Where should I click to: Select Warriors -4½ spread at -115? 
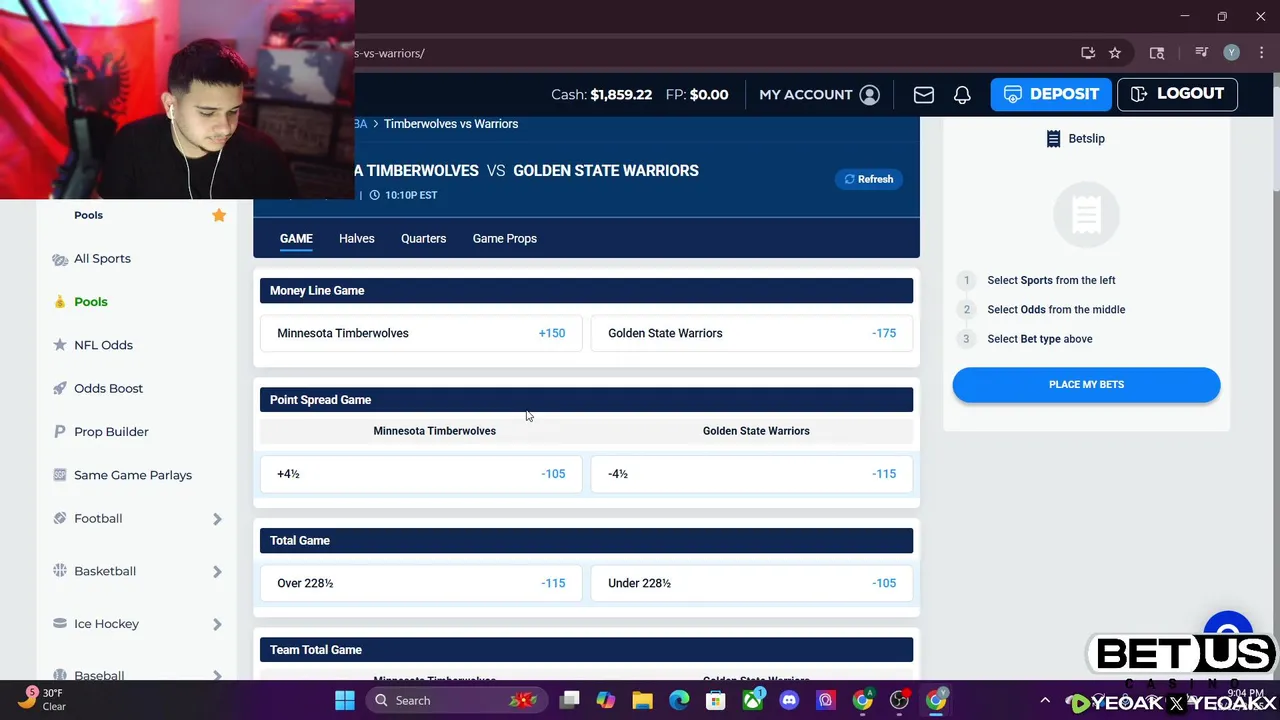point(751,474)
